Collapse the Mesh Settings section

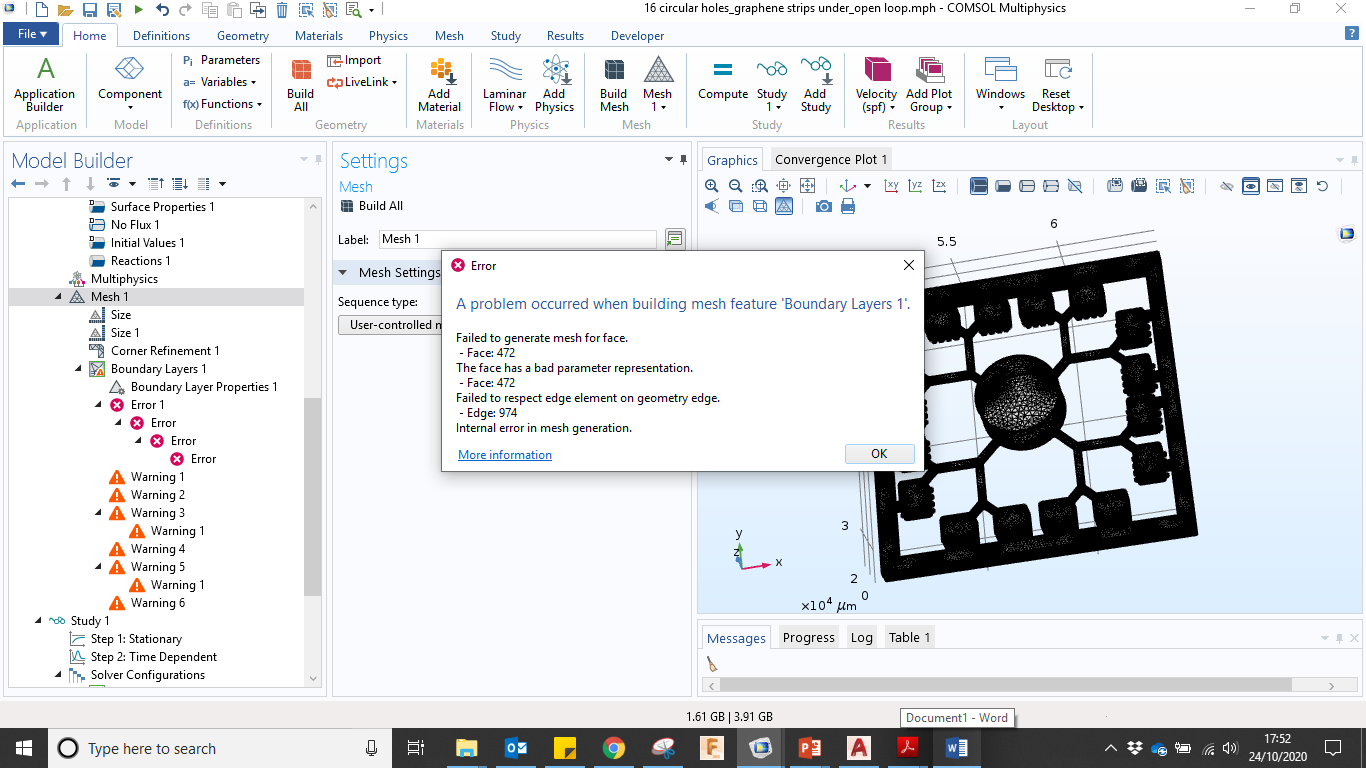[x=343, y=273]
